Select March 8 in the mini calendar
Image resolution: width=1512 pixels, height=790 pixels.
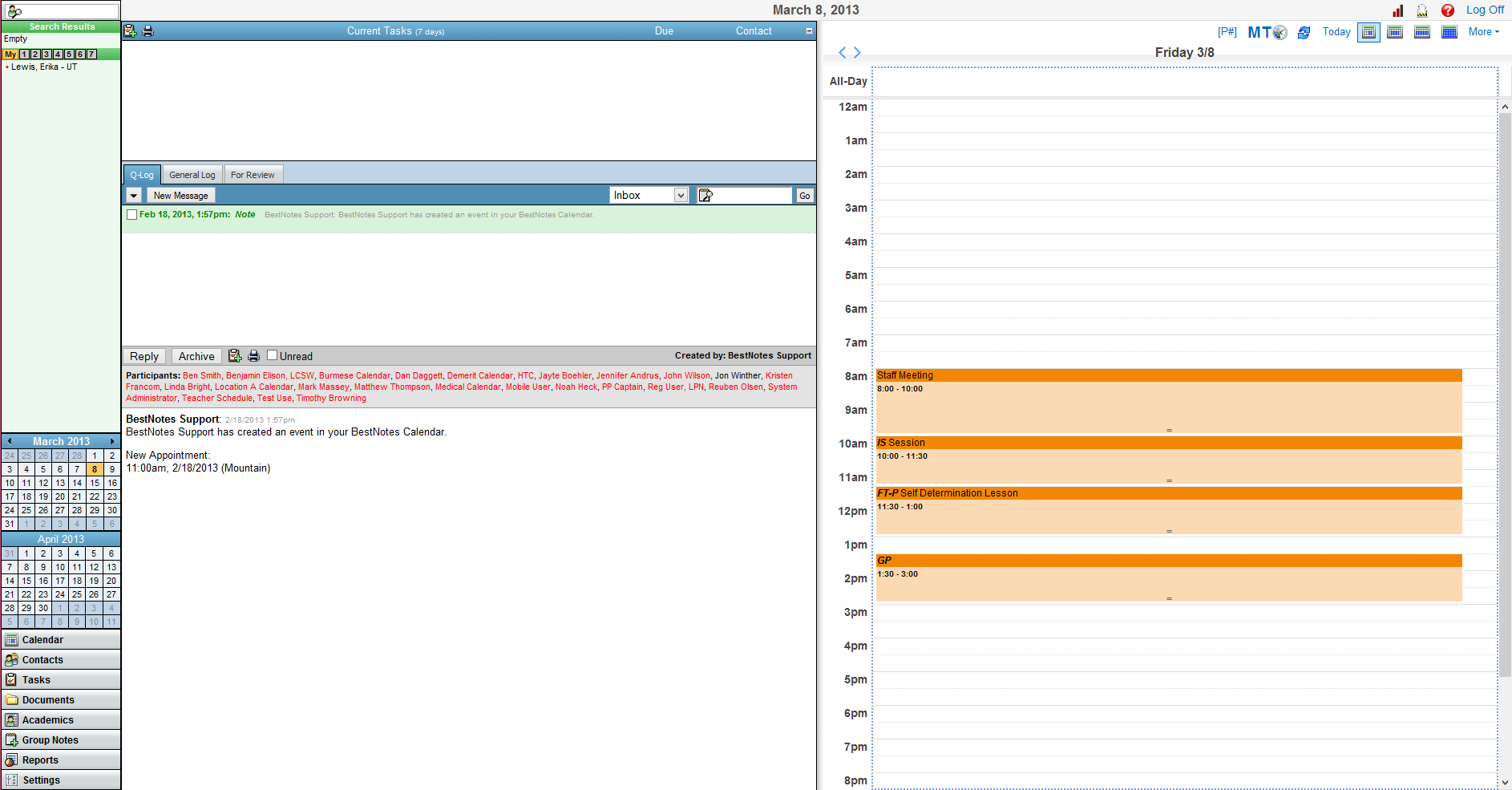[95, 470]
